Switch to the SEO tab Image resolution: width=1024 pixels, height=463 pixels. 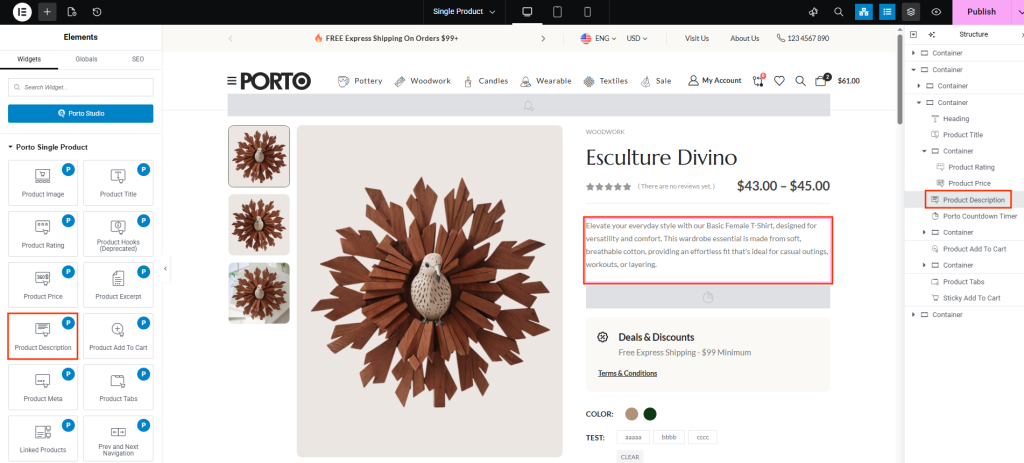[x=138, y=59]
